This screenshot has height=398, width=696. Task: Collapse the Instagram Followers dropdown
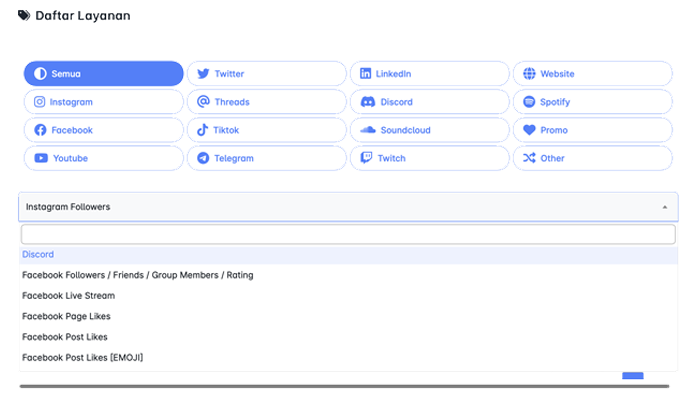coord(348,207)
